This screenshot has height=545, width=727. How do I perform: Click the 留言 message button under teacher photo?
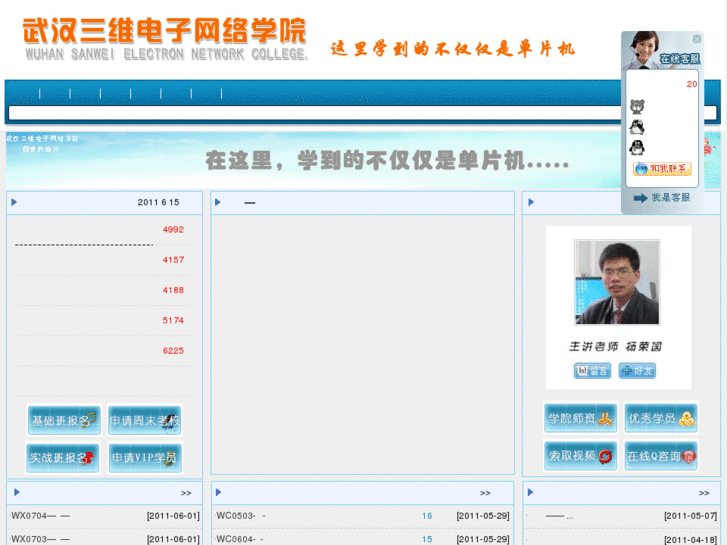pyautogui.click(x=592, y=371)
